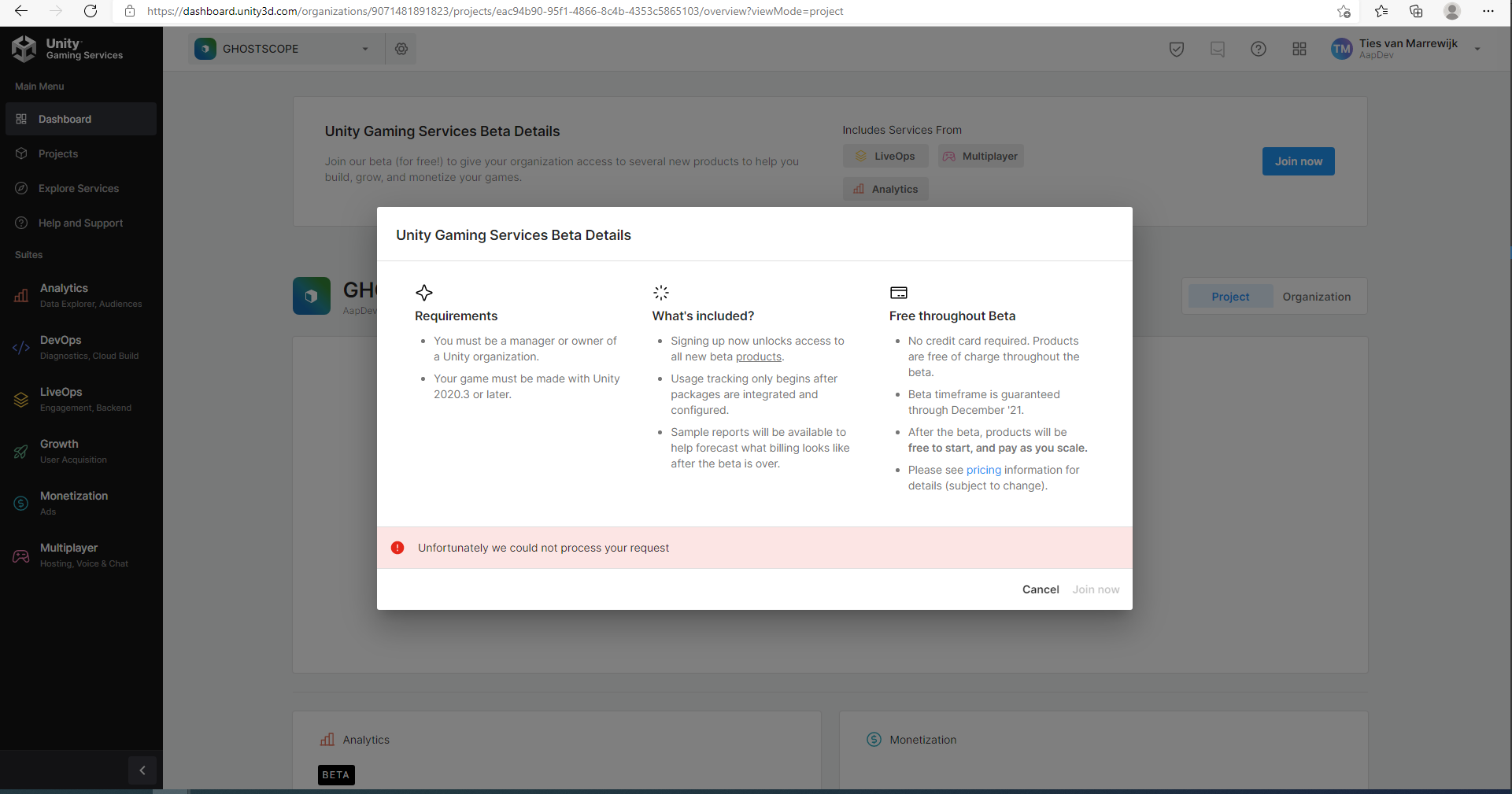The height and width of the screenshot is (794, 1512).
Task: Click the Analytics bar chart sidebar icon
Action: point(21,295)
